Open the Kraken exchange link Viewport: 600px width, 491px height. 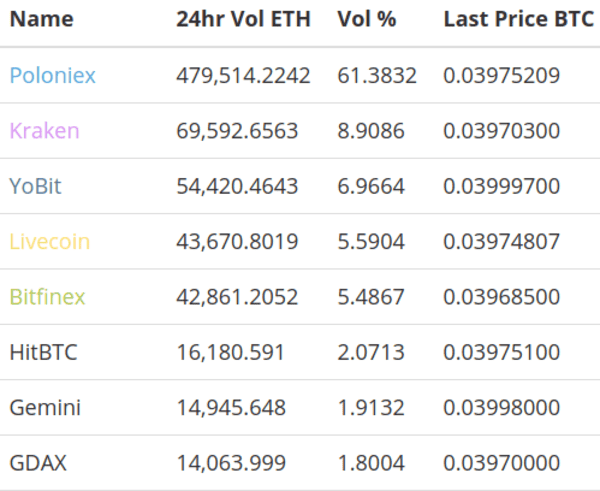44,130
